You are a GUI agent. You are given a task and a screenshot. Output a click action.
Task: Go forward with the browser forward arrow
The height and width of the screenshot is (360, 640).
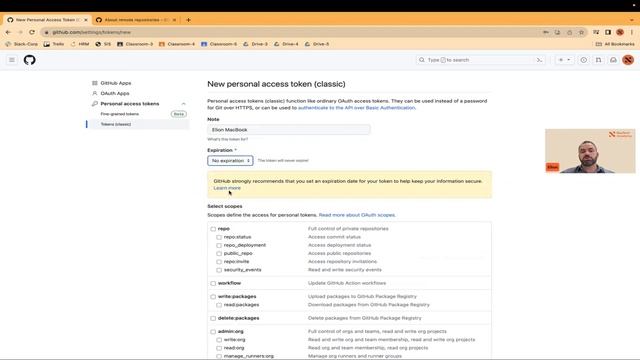click(20, 32)
